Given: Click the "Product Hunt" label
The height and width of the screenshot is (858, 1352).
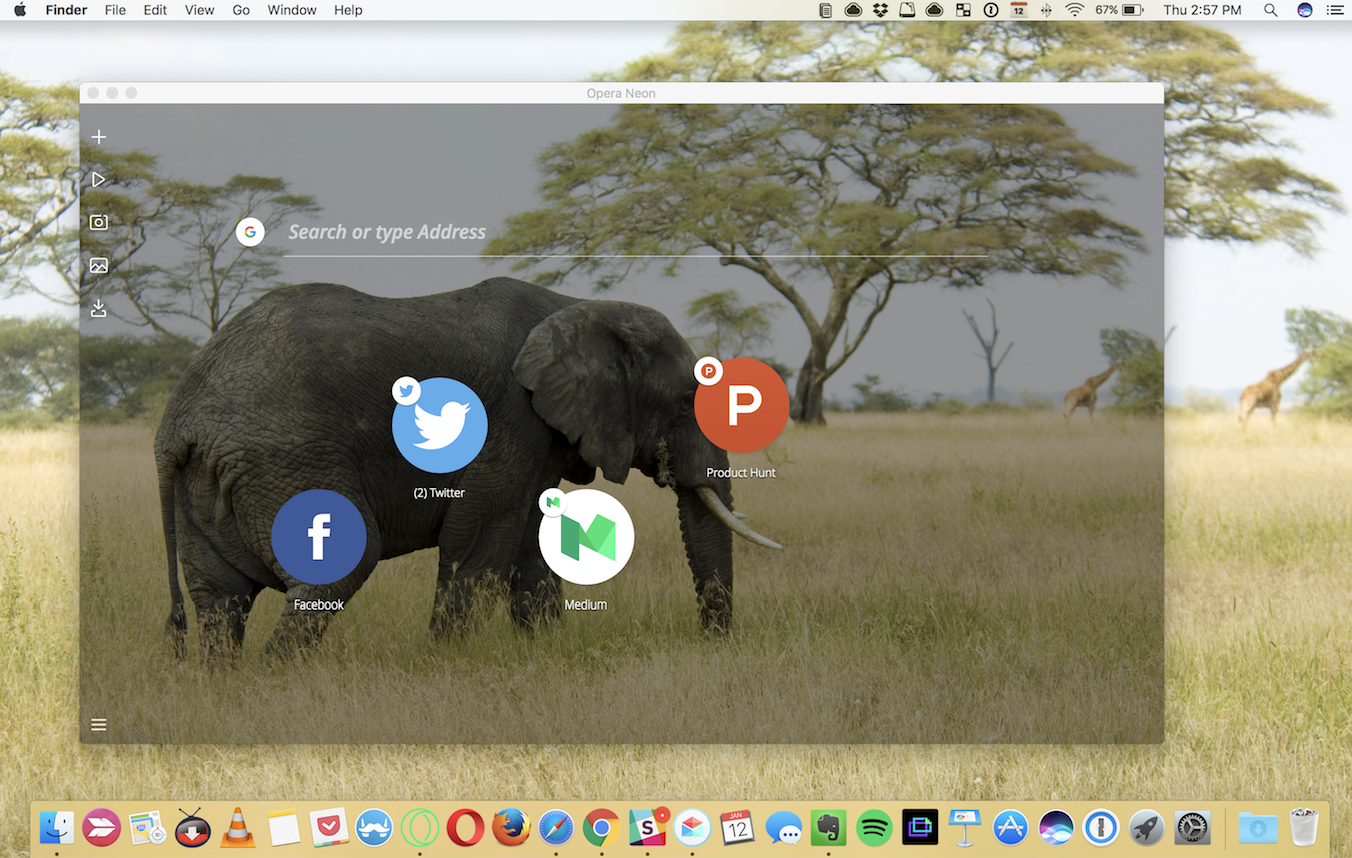Looking at the screenshot, I should (741, 473).
